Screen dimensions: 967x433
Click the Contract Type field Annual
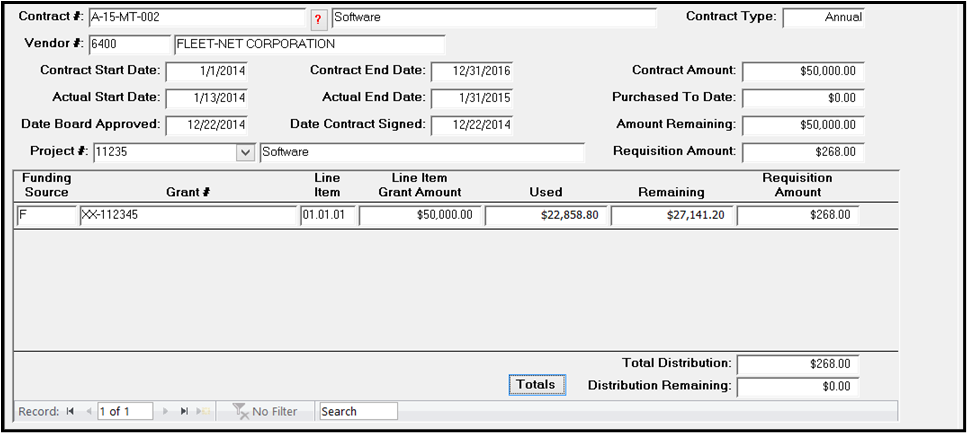[x=823, y=18]
